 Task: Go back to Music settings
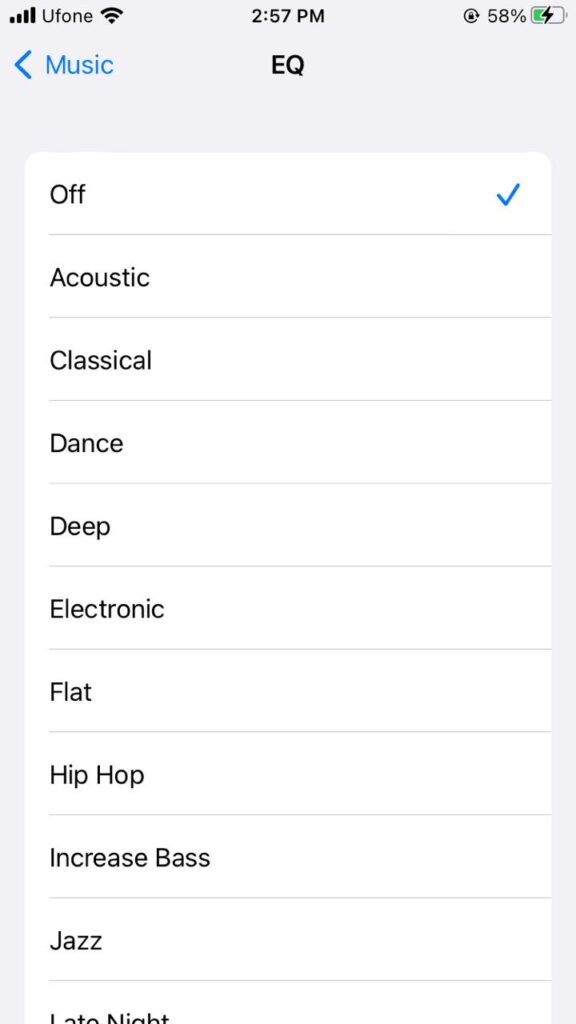point(63,64)
